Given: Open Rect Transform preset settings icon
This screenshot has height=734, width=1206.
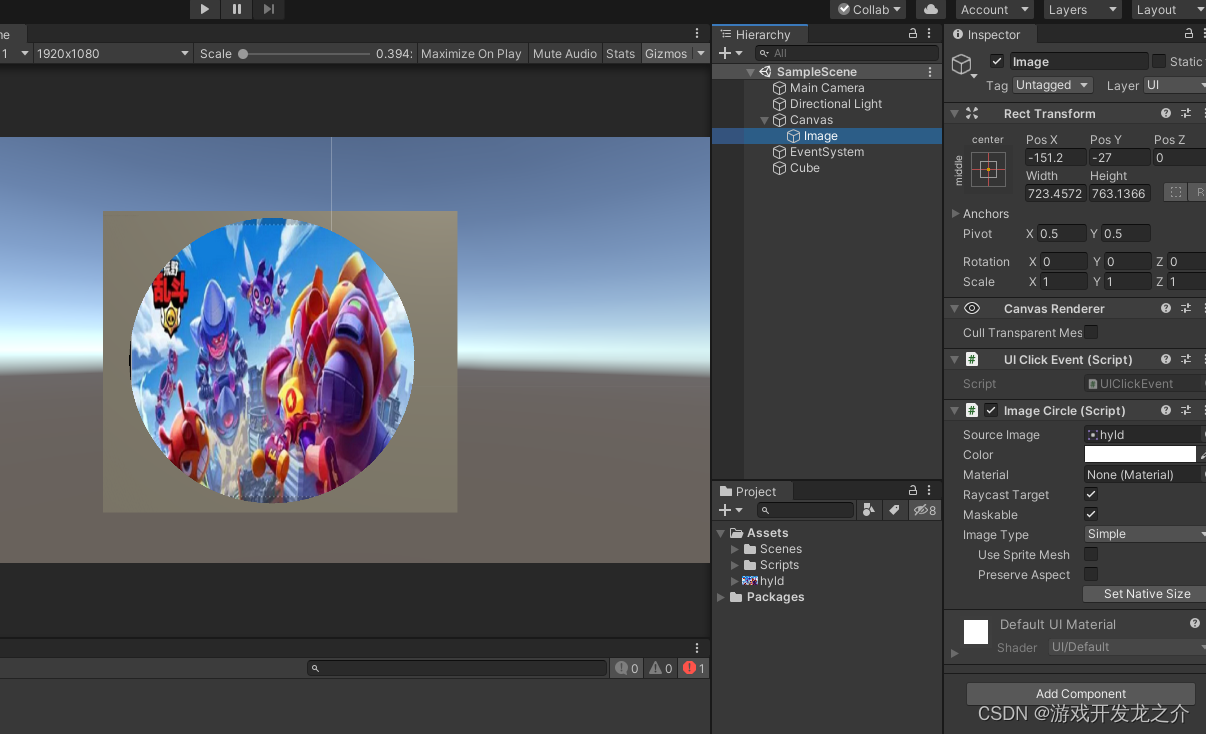Looking at the screenshot, I should (1186, 113).
